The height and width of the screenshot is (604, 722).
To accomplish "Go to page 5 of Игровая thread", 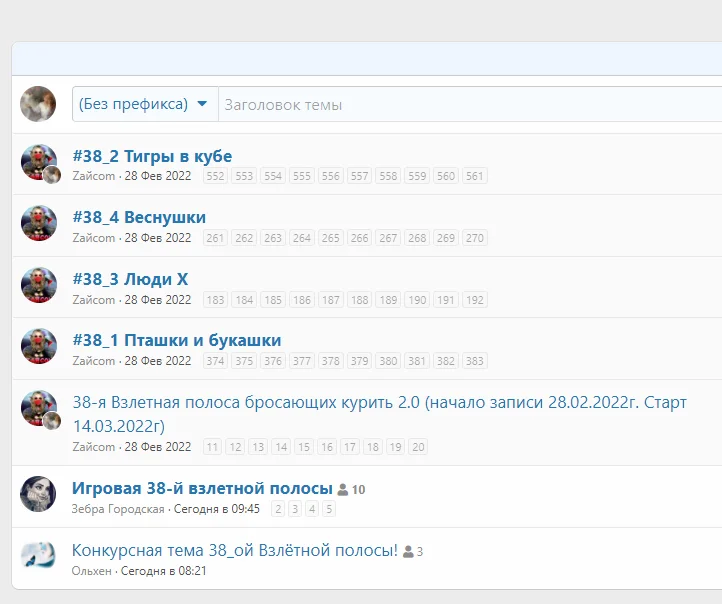I will tap(329, 509).
